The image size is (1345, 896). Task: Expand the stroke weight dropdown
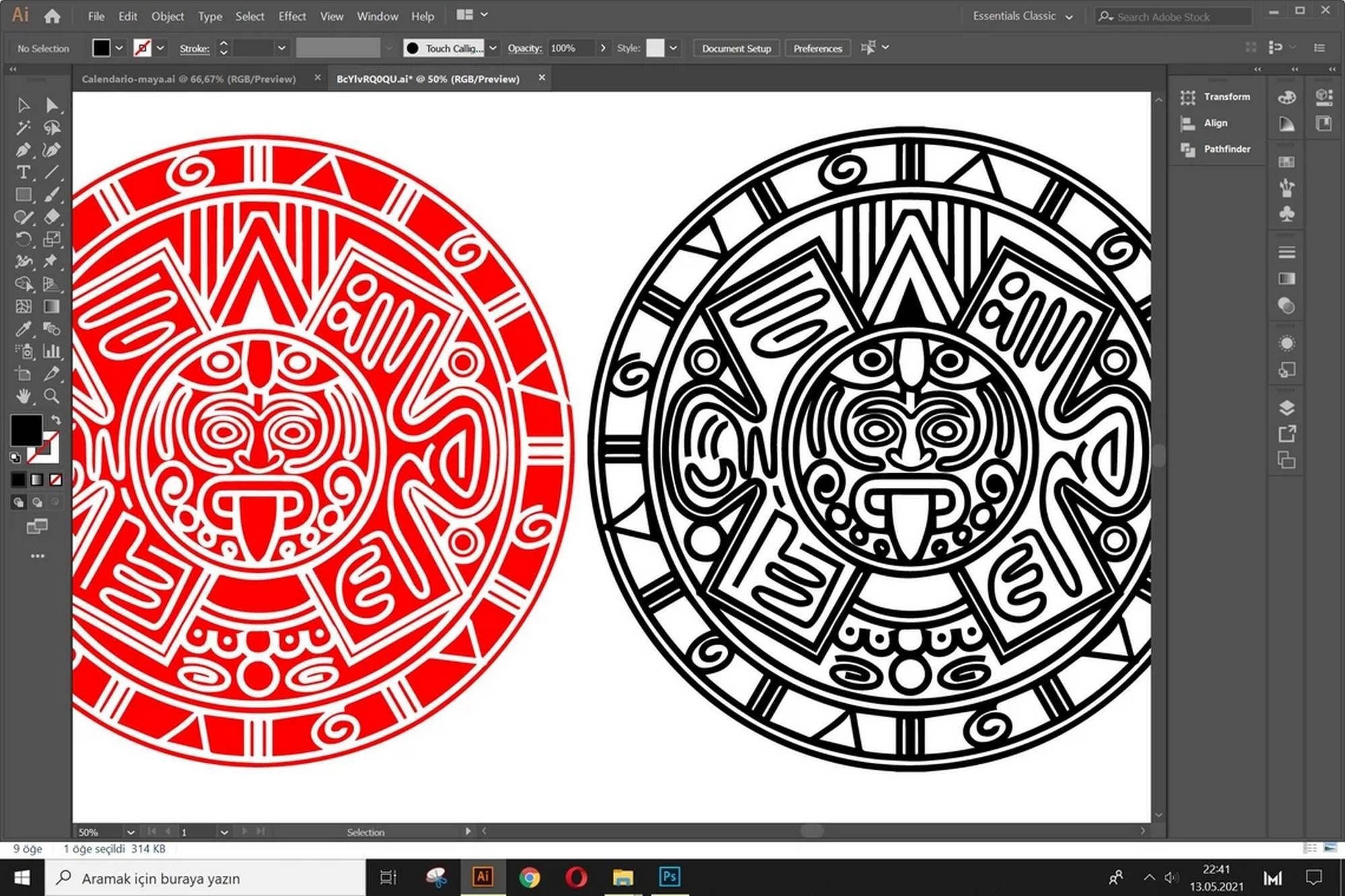coord(282,48)
